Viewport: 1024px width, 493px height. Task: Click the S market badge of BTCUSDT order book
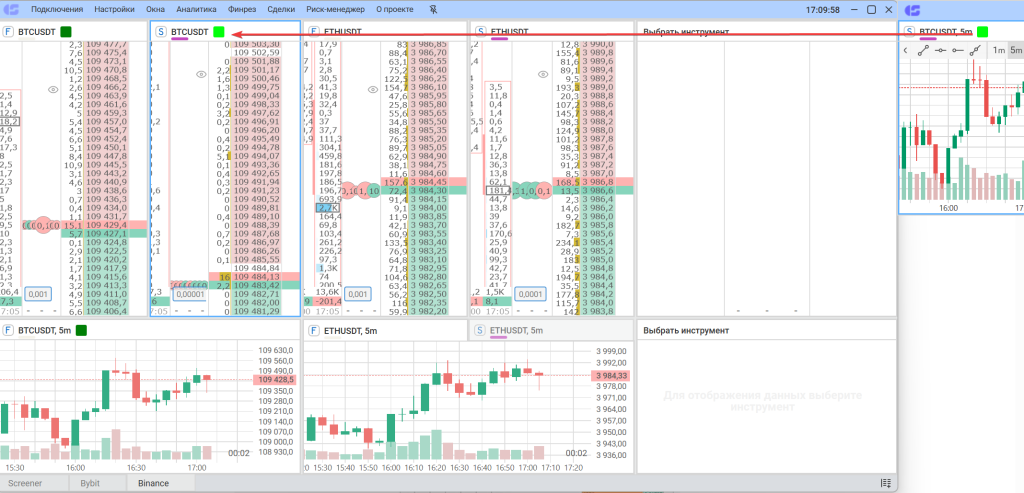(x=160, y=32)
